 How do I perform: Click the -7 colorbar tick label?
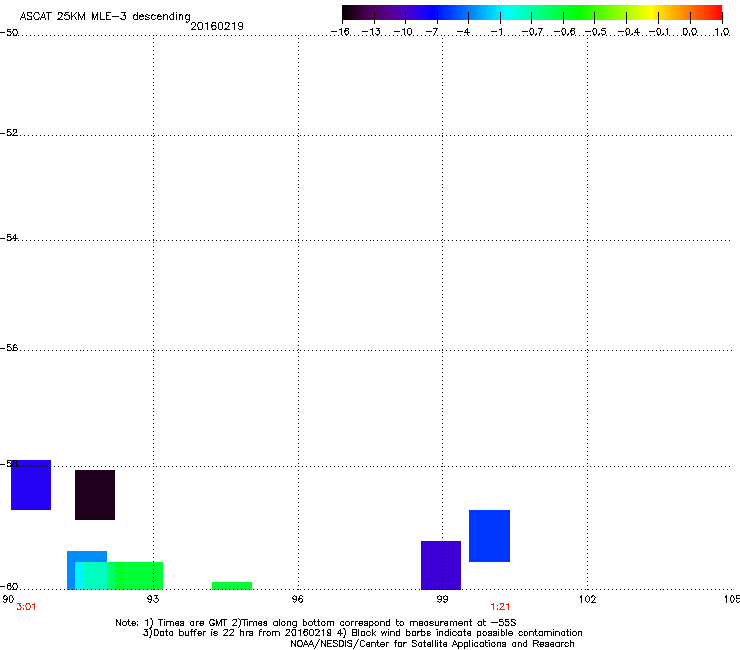click(x=432, y=32)
